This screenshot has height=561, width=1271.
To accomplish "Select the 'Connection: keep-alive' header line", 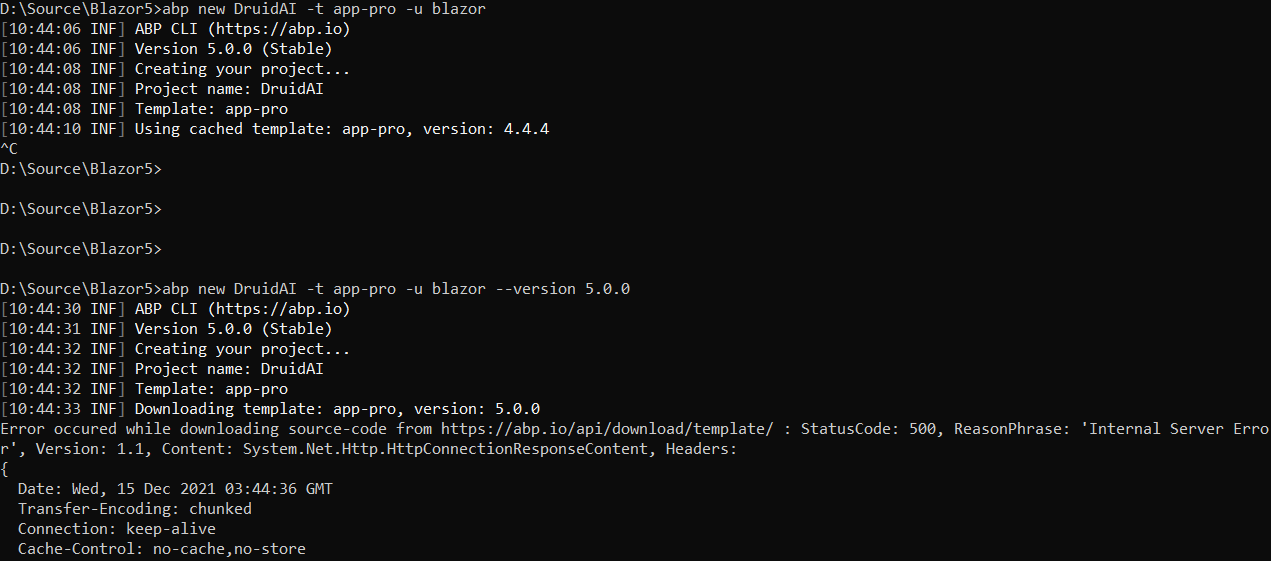I will pos(117,529).
